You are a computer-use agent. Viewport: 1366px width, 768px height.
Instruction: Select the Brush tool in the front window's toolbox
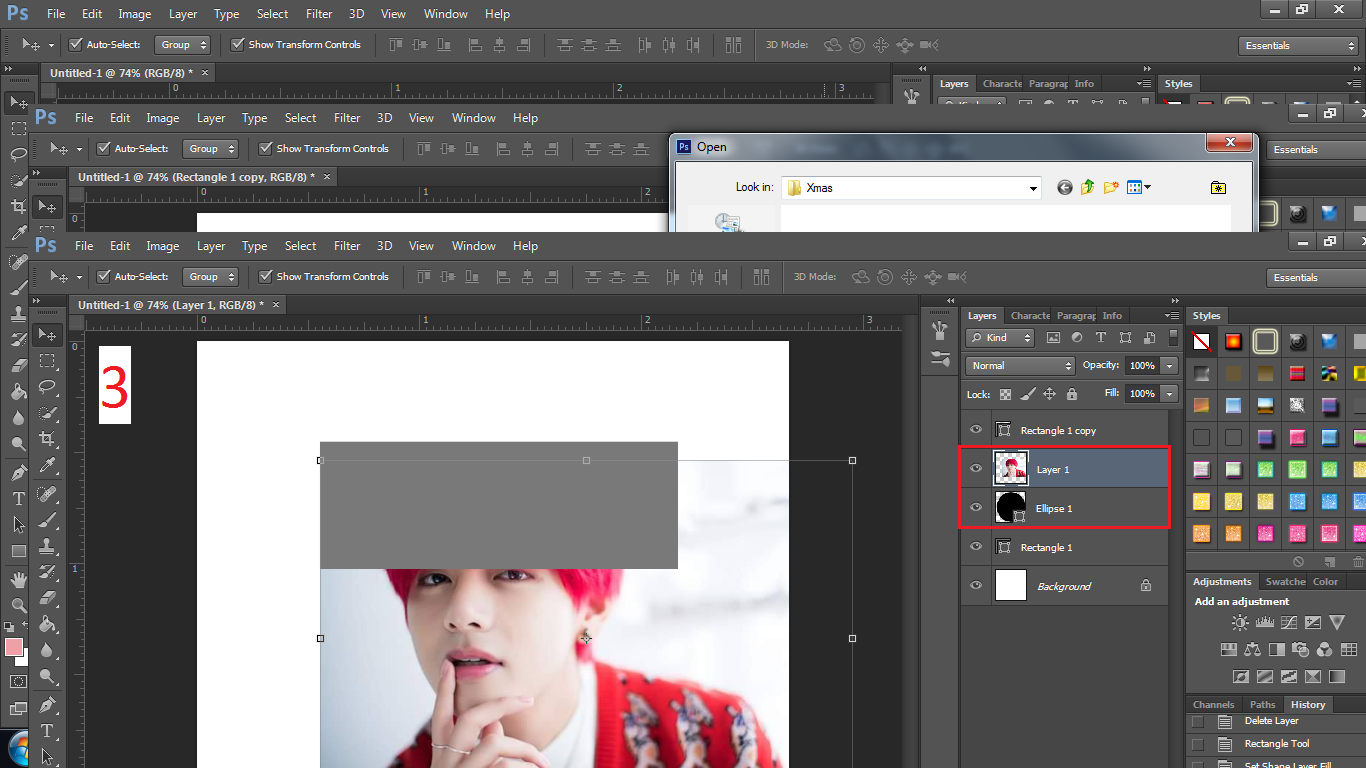(46, 521)
